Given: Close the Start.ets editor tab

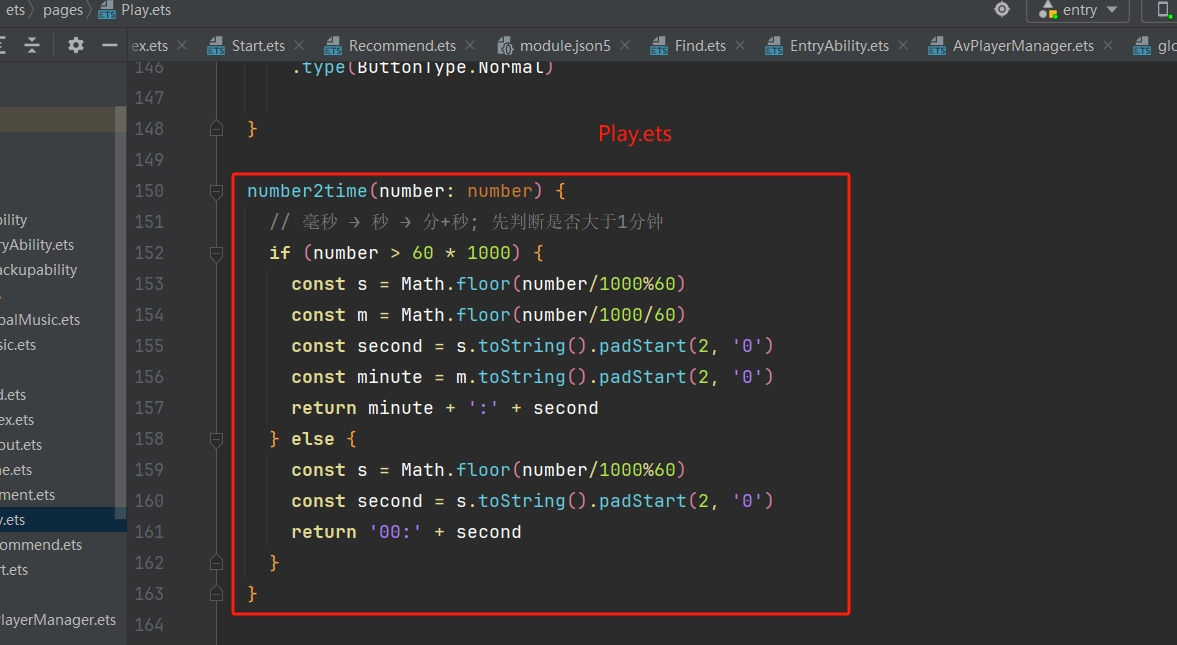Looking at the screenshot, I should pyautogui.click(x=301, y=46).
